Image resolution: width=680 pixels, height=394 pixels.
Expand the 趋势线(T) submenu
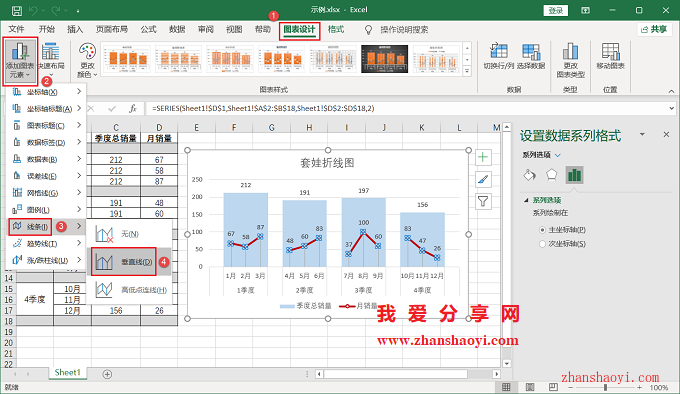click(46, 244)
